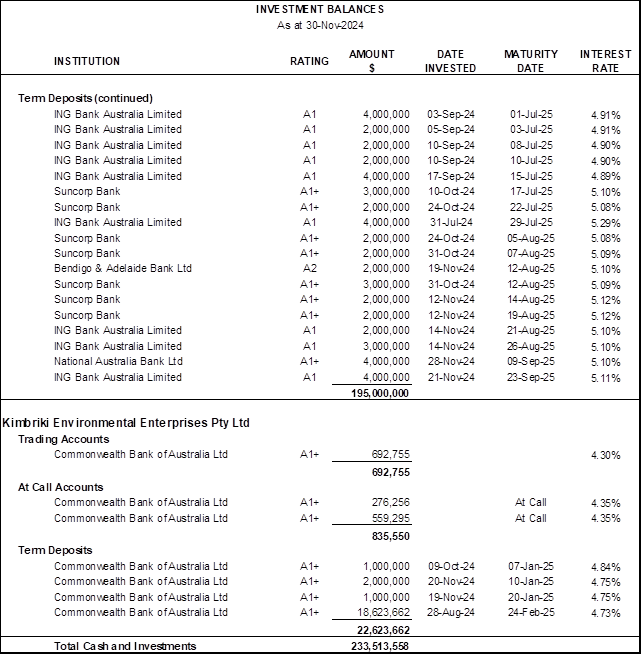Click the MATURITY DATE column header
This screenshot has width=642, height=655.
coord(530,61)
